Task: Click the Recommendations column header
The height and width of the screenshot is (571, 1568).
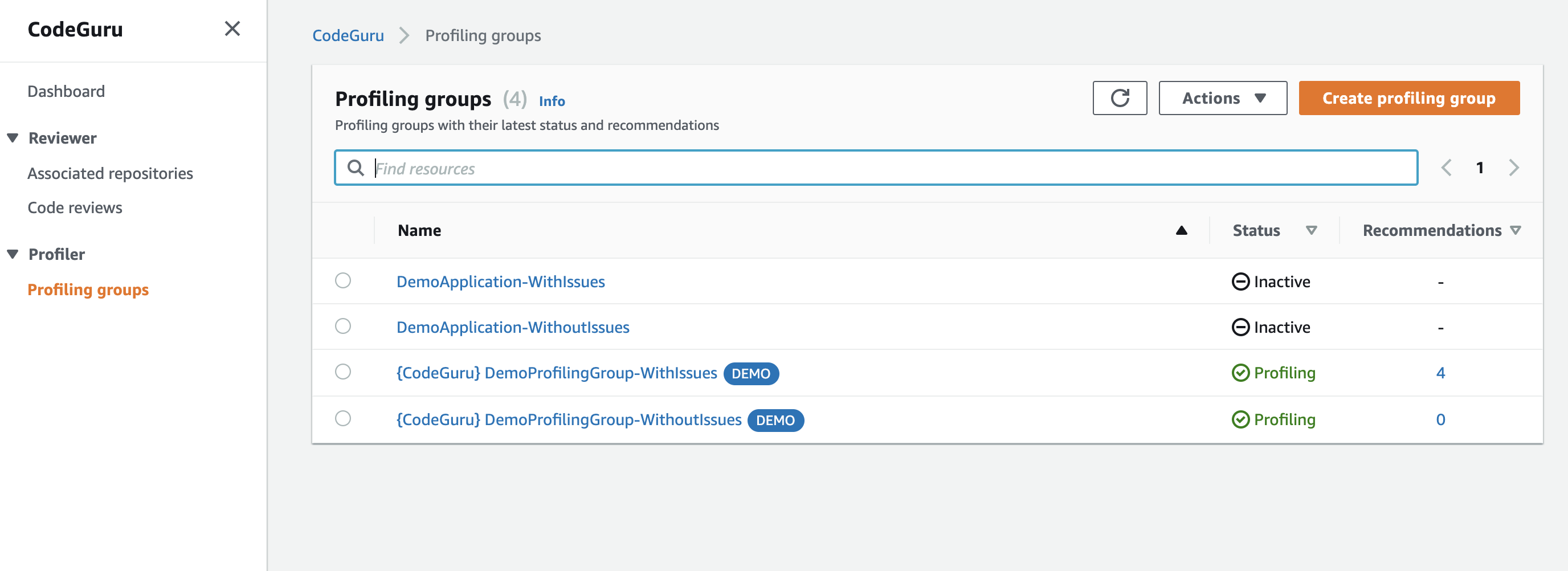Action: [x=1432, y=230]
